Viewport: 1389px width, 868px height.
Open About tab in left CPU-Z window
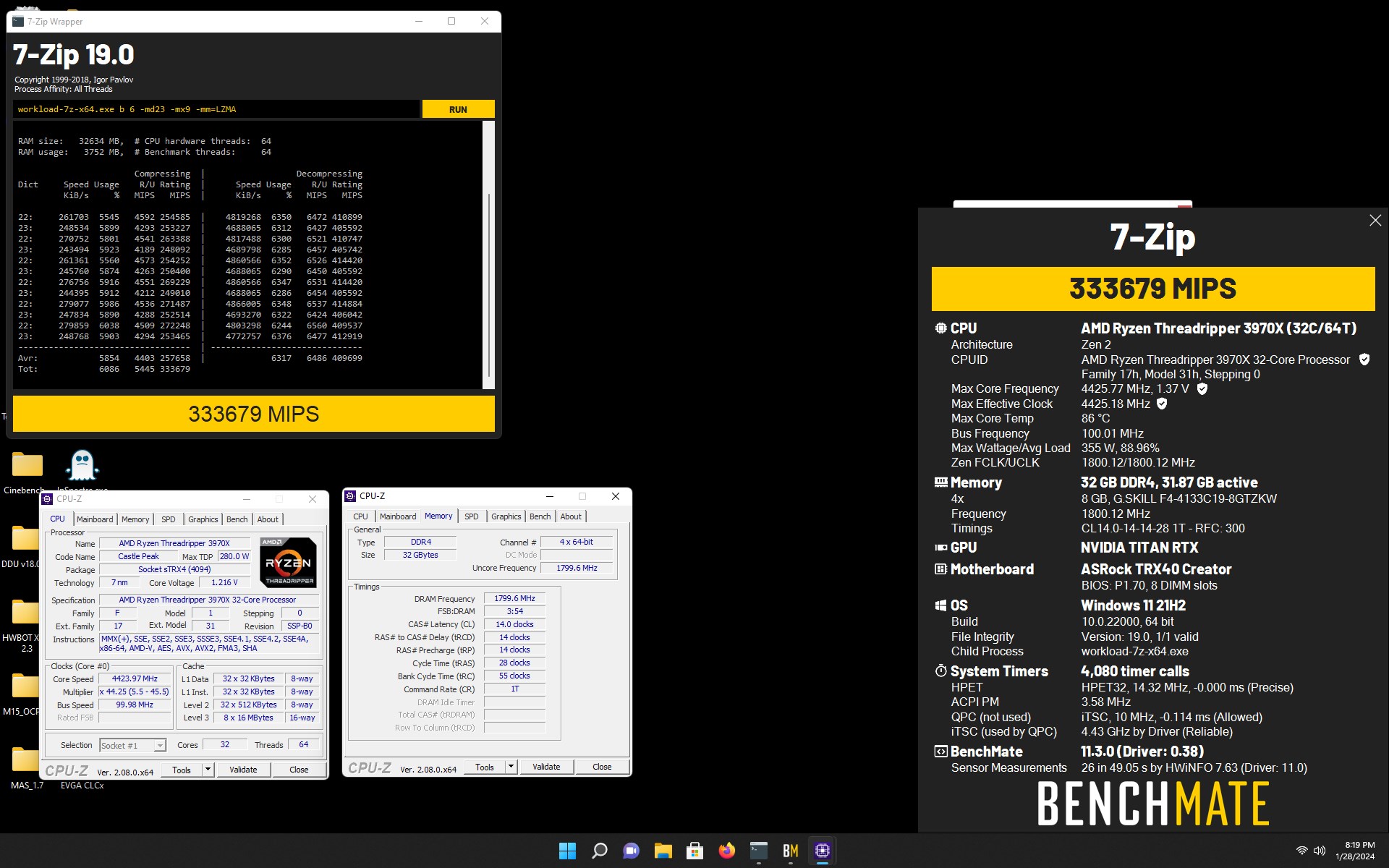click(268, 519)
